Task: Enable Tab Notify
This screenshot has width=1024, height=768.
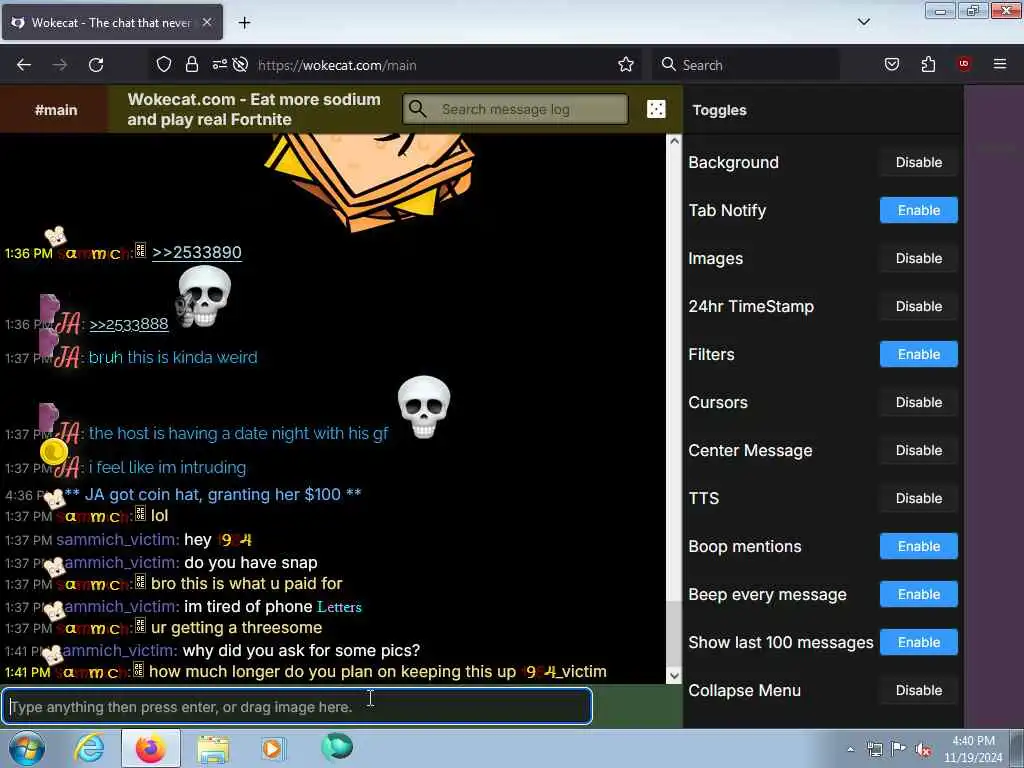Action: pyautogui.click(x=918, y=210)
